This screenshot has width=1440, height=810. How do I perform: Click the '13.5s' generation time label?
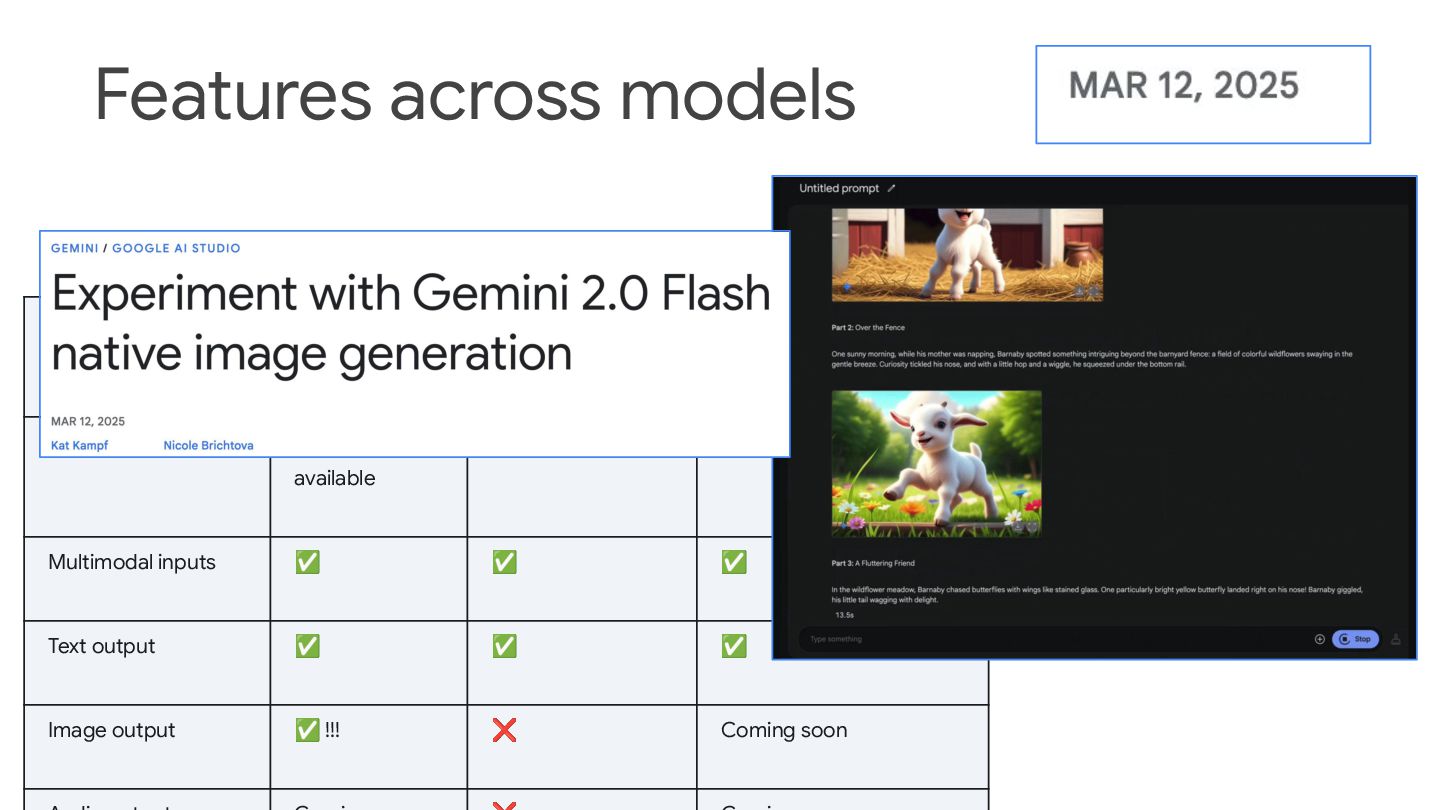[844, 615]
